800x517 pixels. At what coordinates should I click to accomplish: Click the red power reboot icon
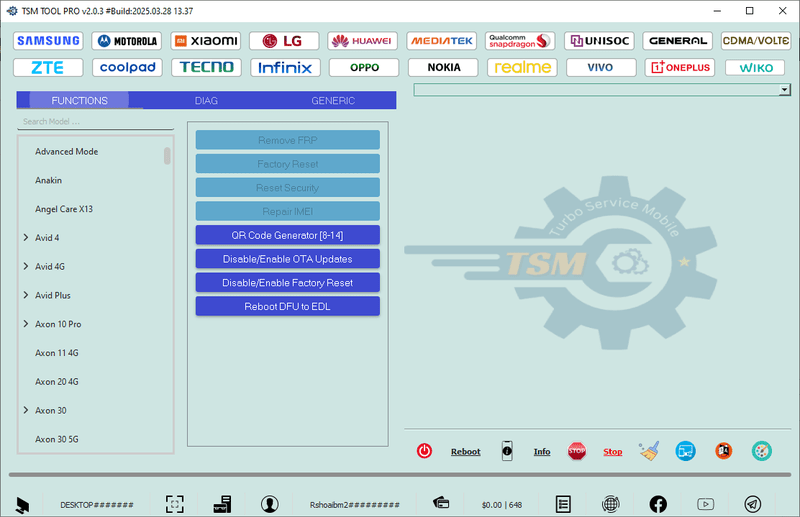click(x=424, y=451)
